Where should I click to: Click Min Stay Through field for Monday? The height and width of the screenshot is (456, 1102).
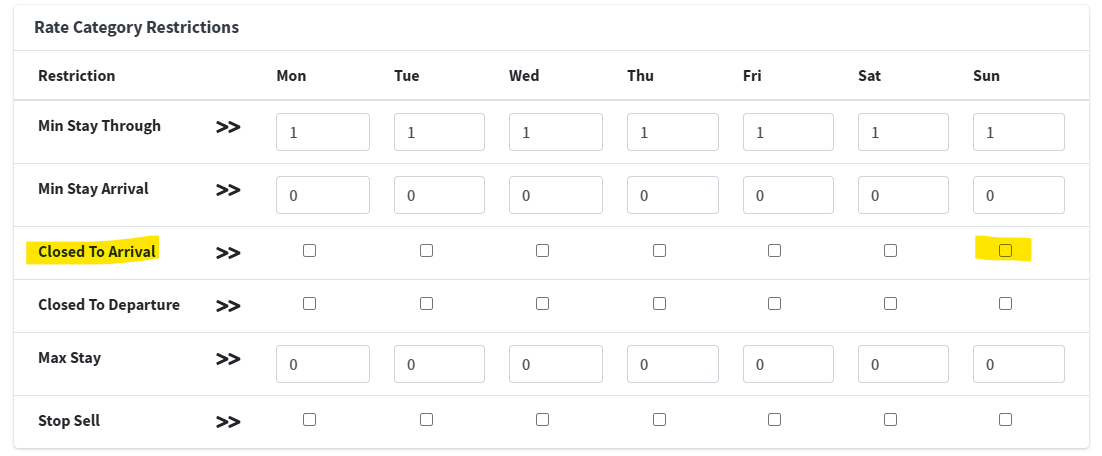[x=323, y=132]
